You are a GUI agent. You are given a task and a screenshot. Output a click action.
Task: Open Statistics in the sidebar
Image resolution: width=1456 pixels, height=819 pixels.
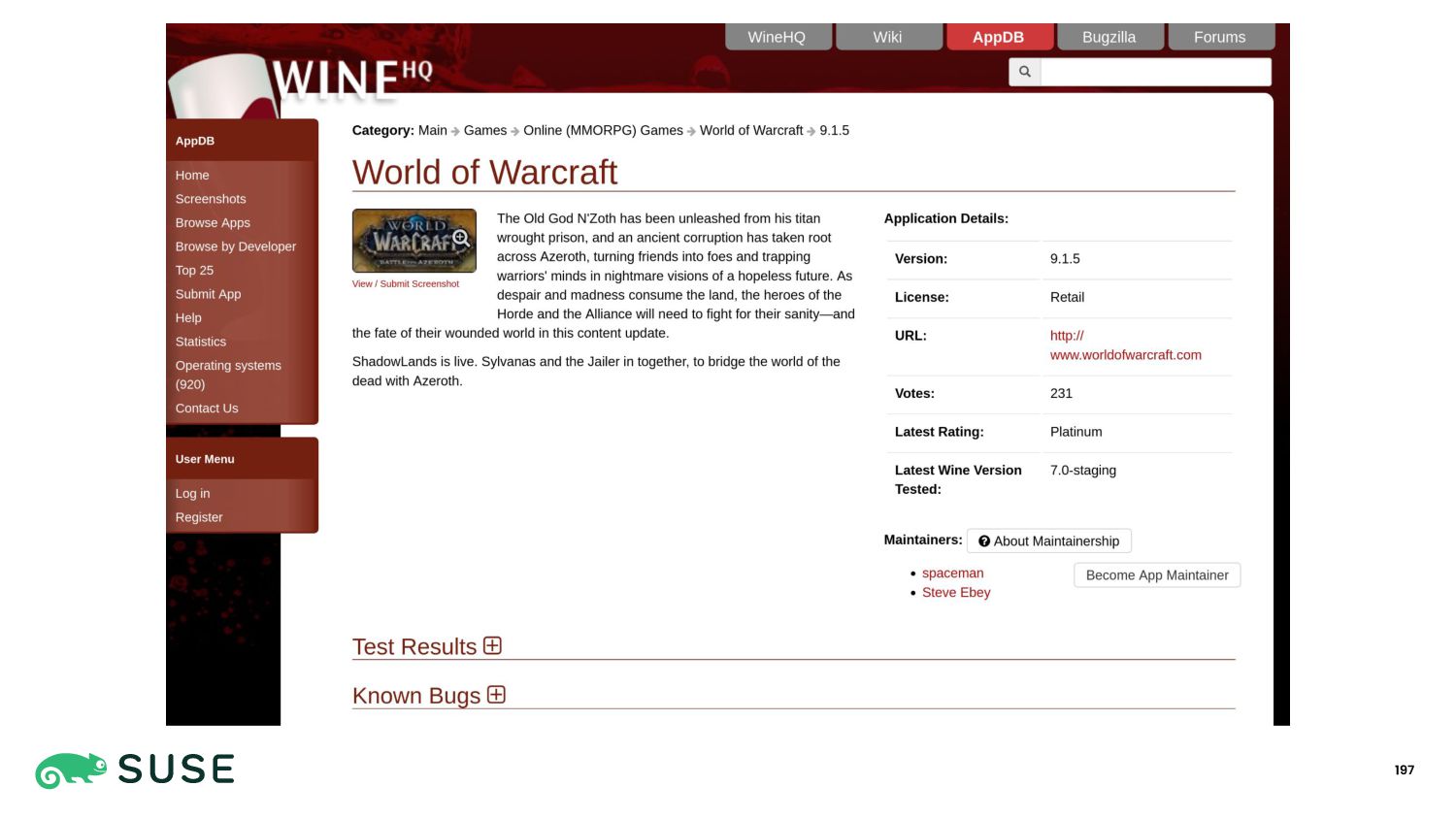(201, 342)
